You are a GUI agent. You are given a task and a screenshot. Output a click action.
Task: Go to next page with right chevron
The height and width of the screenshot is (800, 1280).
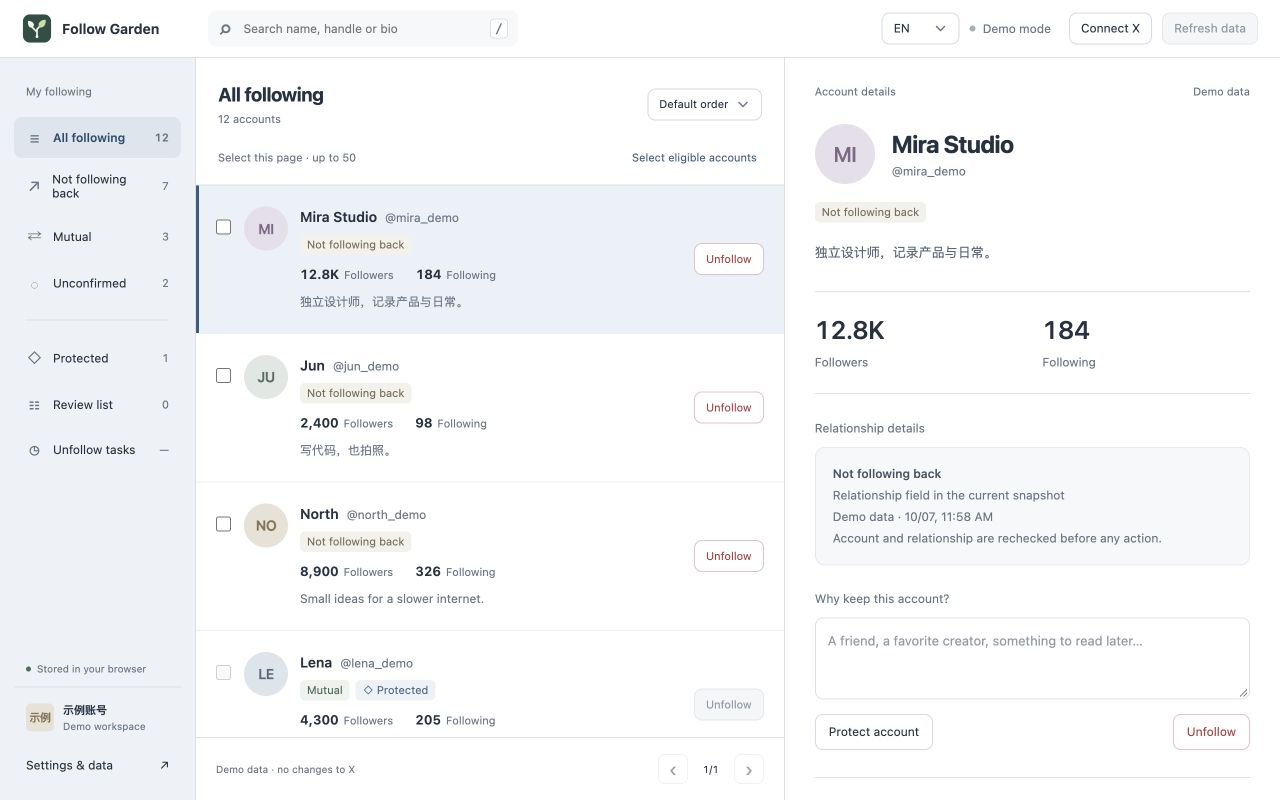(749, 769)
